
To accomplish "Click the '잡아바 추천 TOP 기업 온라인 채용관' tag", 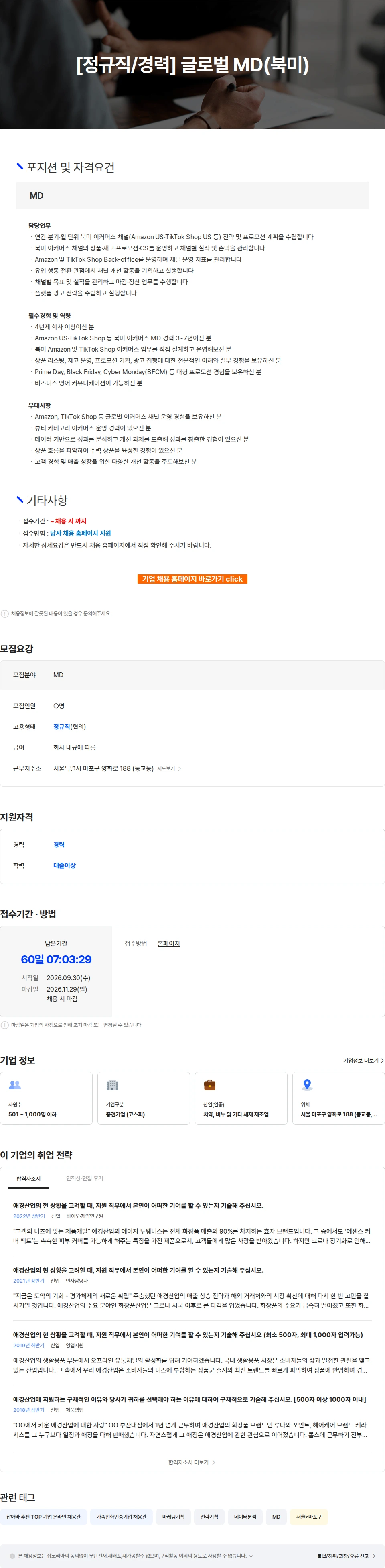I will (43, 1517).
